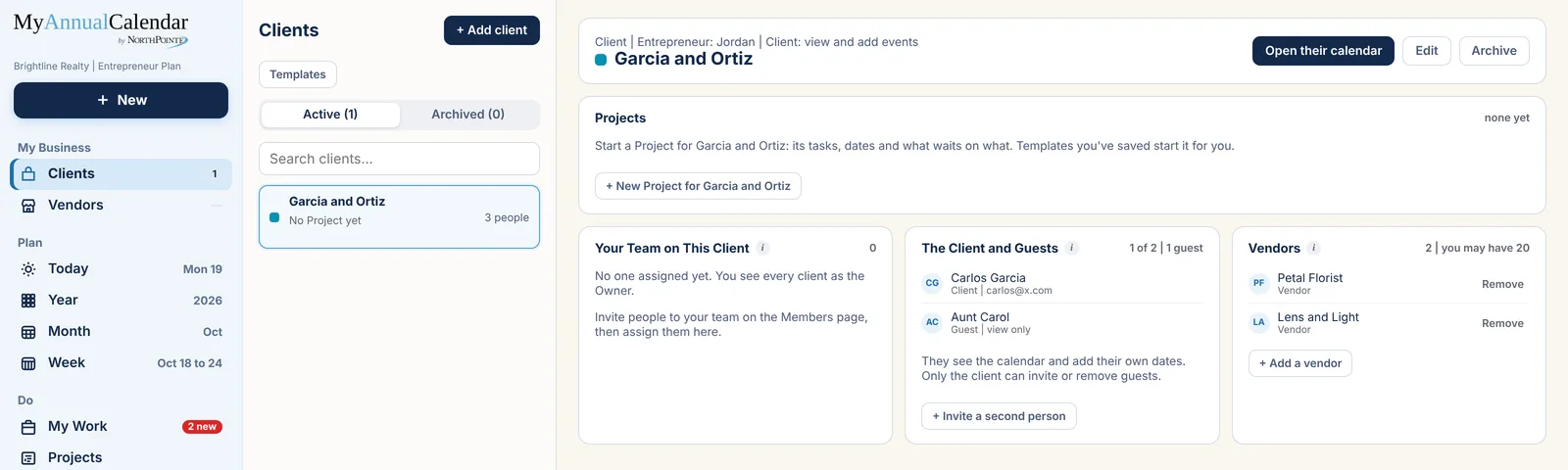Click Add a vendor button
Viewport: 1568px width, 470px height.
coord(1300,363)
